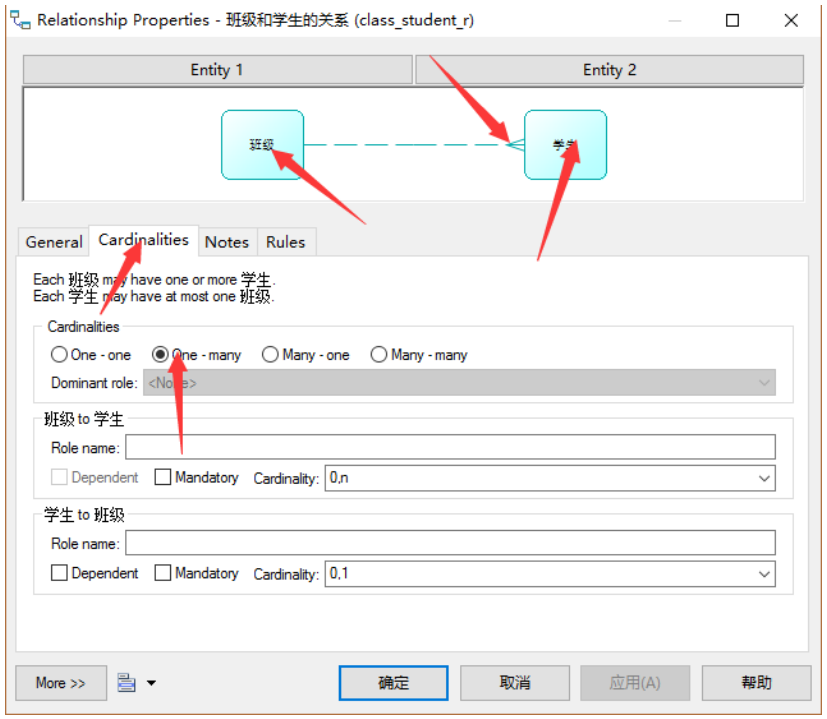827x719 pixels.
Task: Expand the arrow next to properties menu icon
Action: (x=151, y=683)
